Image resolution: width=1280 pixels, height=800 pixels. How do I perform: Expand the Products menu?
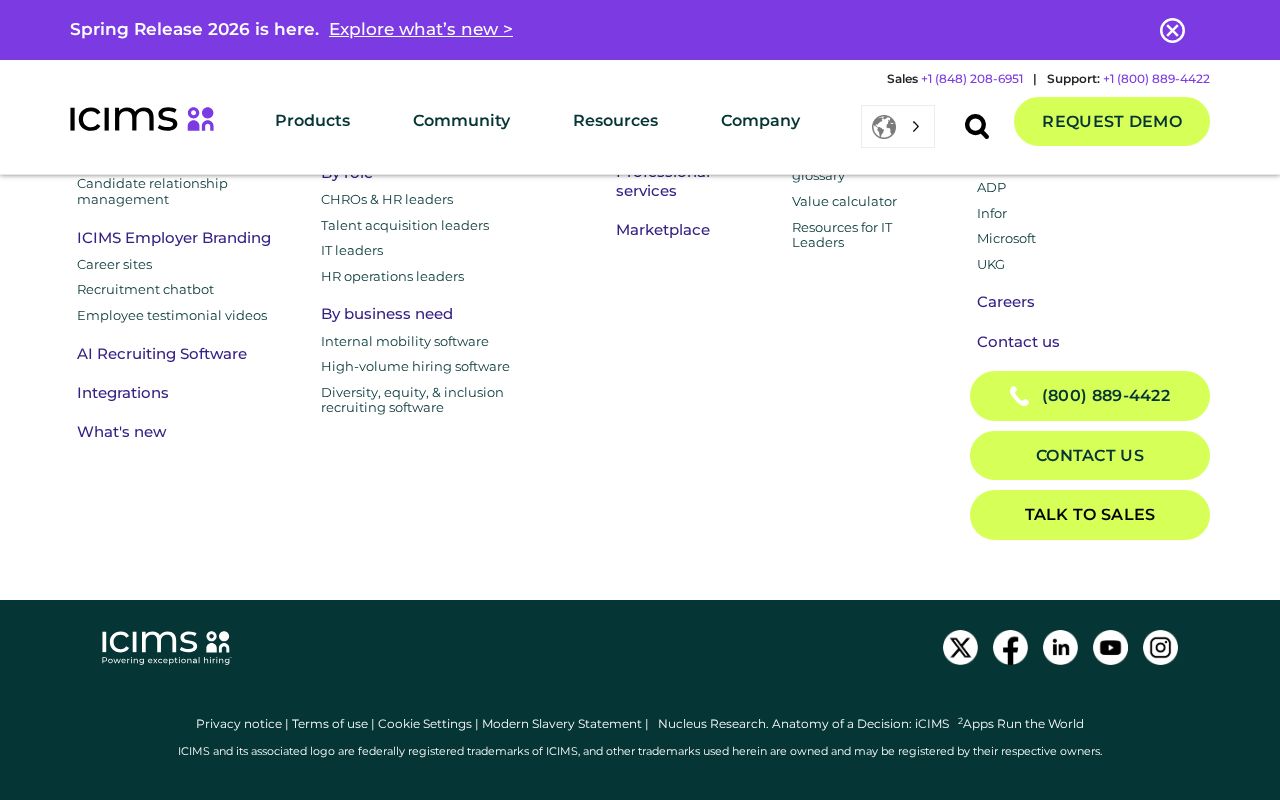[312, 121]
